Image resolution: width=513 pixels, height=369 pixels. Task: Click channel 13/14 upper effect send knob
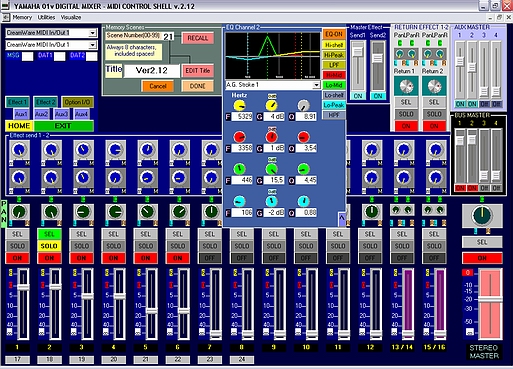(x=404, y=150)
